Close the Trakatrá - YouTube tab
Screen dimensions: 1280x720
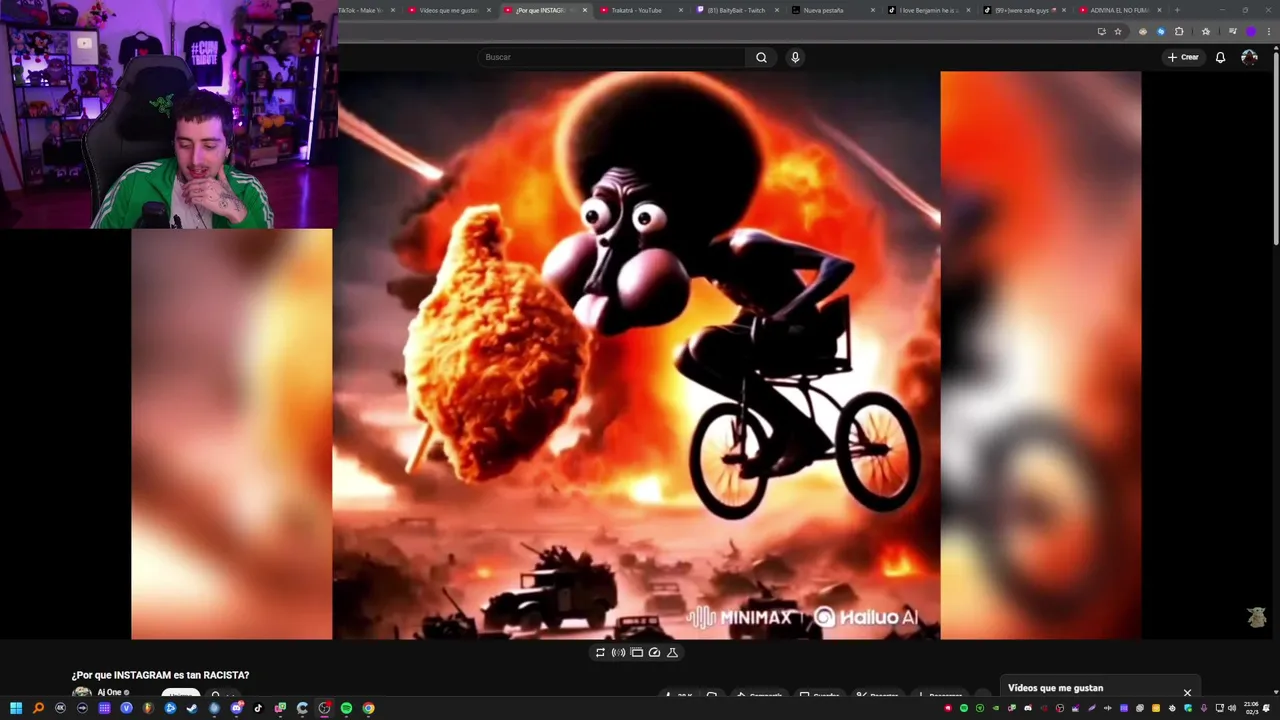682,10
